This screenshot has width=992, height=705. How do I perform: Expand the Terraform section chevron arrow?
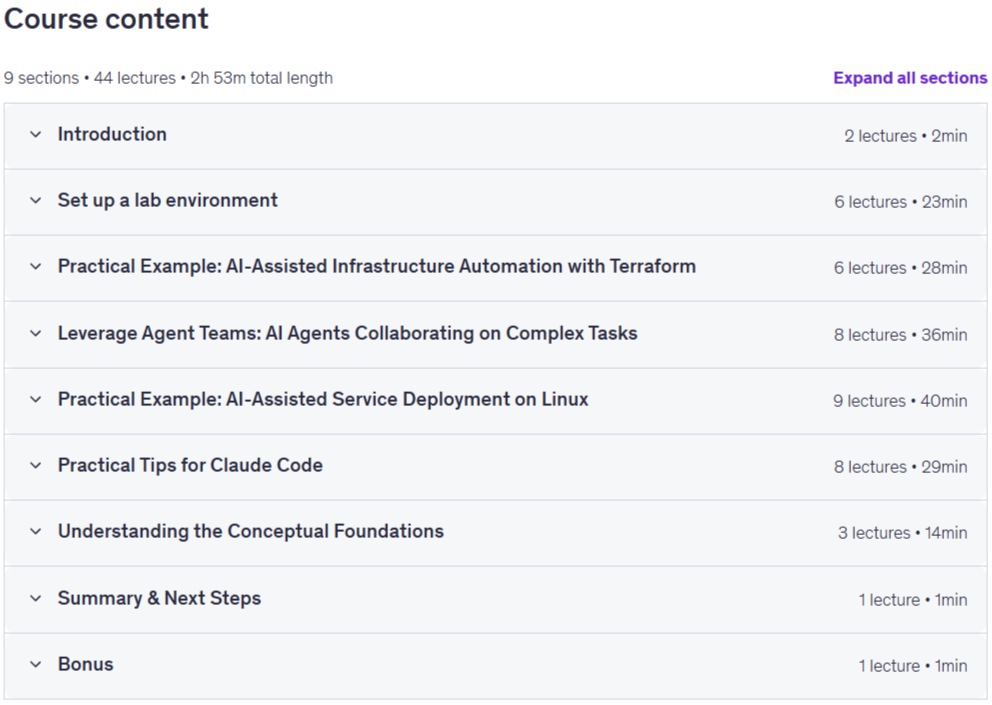(35, 266)
